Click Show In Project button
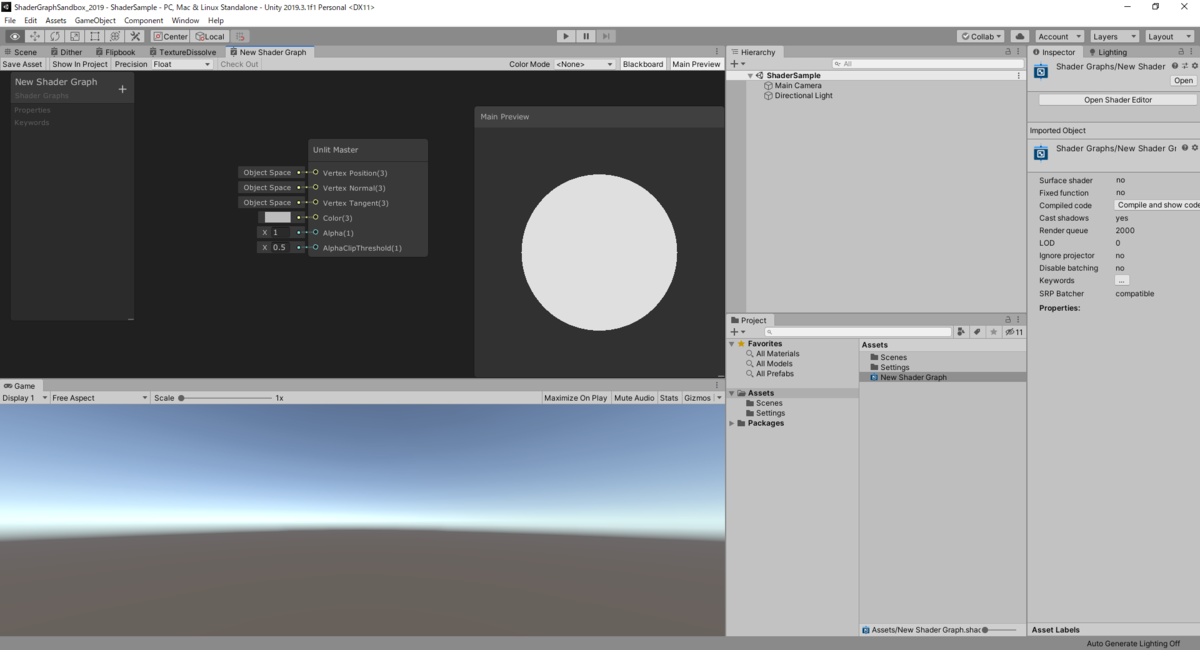Image resolution: width=1200 pixels, height=650 pixels. [x=80, y=64]
